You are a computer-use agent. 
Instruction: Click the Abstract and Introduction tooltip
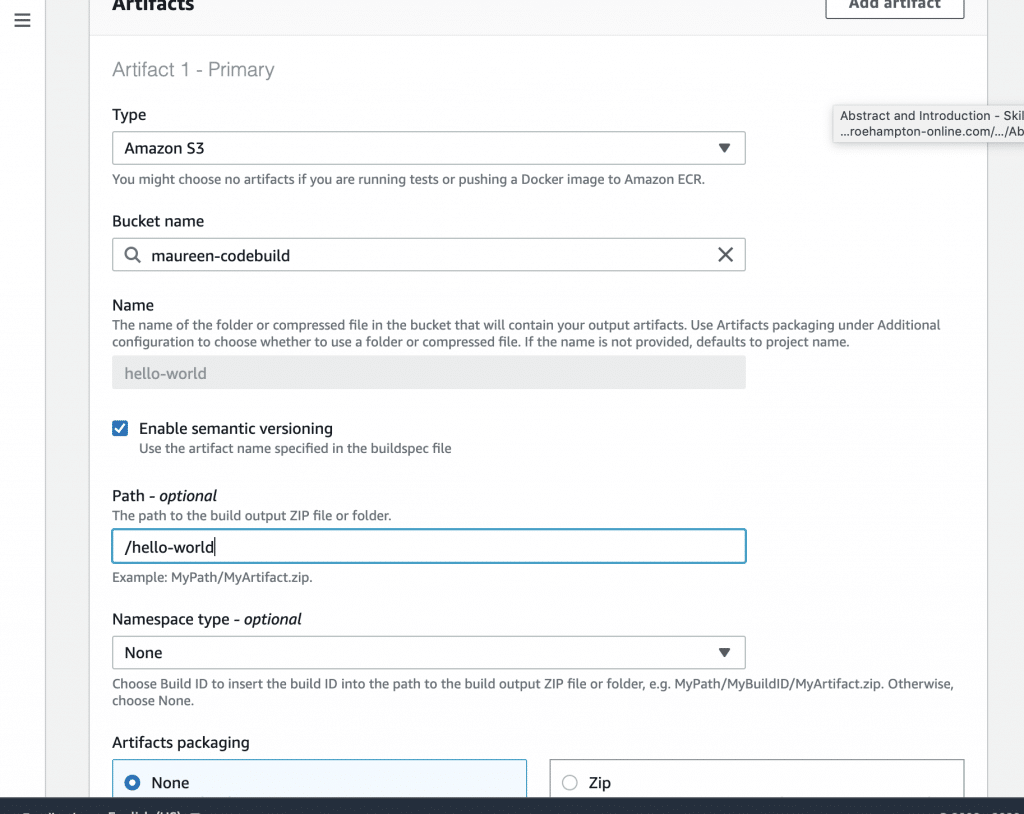[930, 124]
